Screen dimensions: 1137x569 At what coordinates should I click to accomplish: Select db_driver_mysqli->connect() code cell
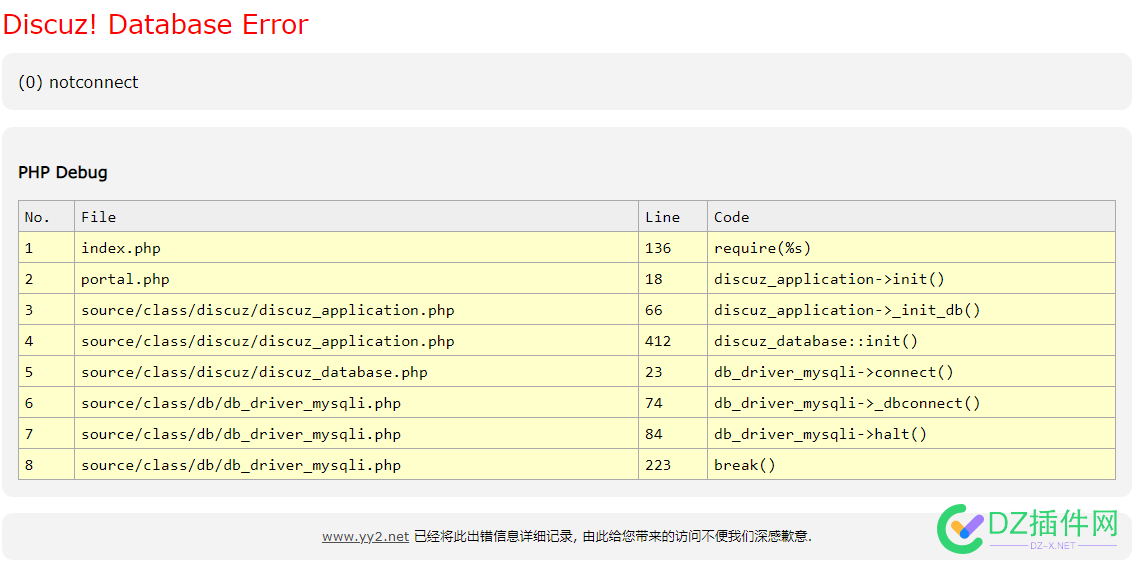point(911,372)
